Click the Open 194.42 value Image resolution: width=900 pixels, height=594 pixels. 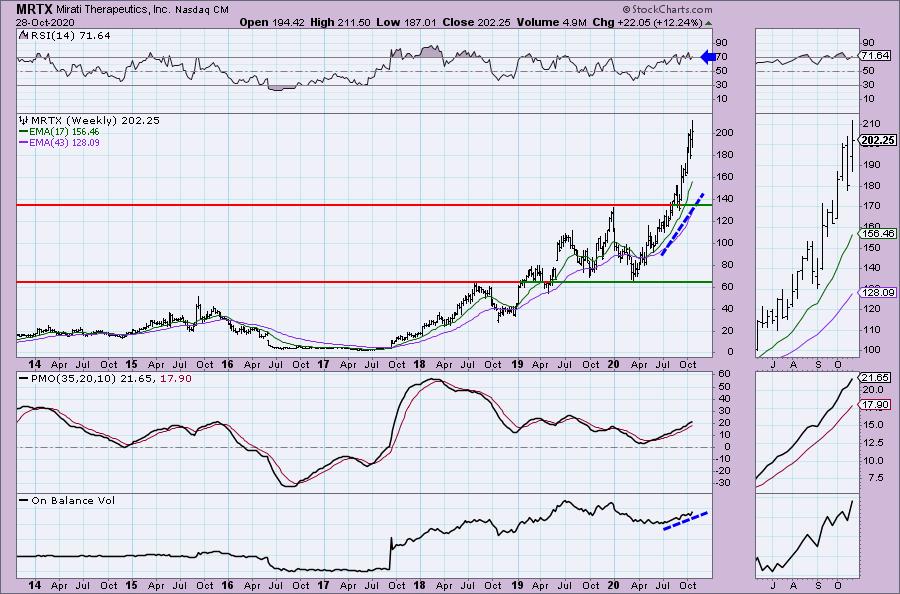(x=272, y=22)
